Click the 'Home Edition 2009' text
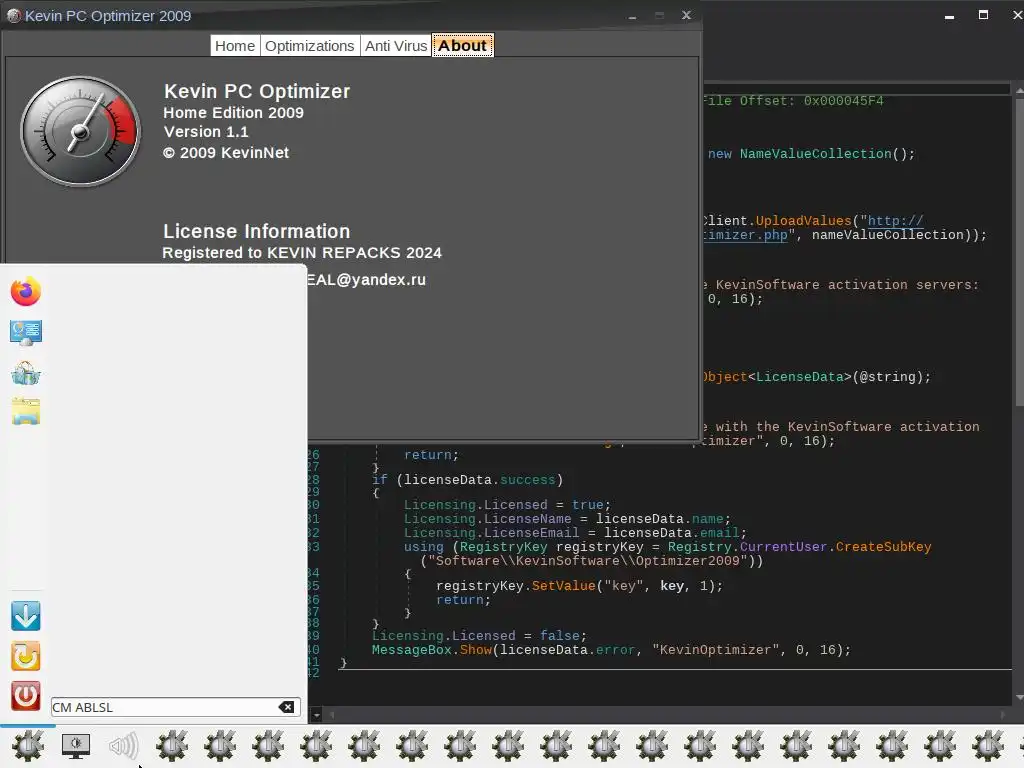 [233, 112]
